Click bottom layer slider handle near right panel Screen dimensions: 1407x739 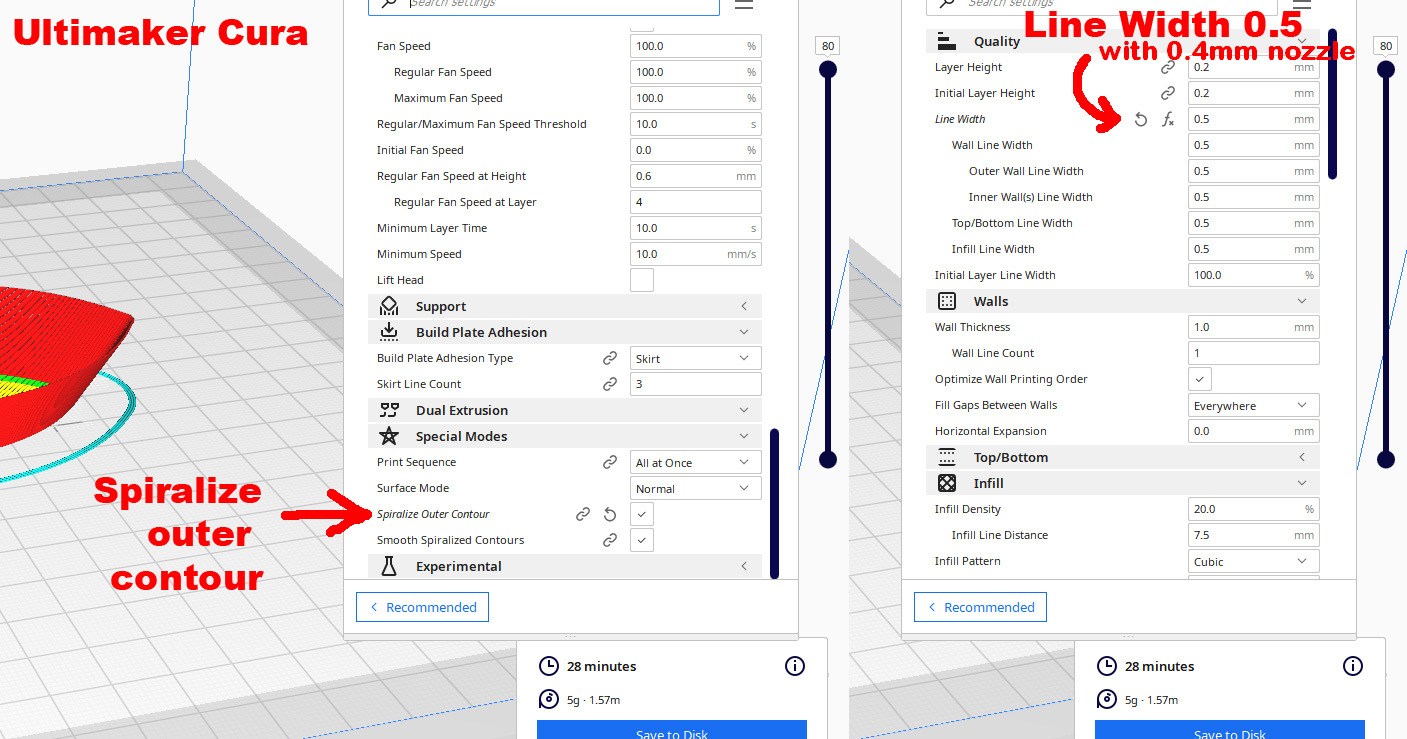click(x=1385, y=460)
